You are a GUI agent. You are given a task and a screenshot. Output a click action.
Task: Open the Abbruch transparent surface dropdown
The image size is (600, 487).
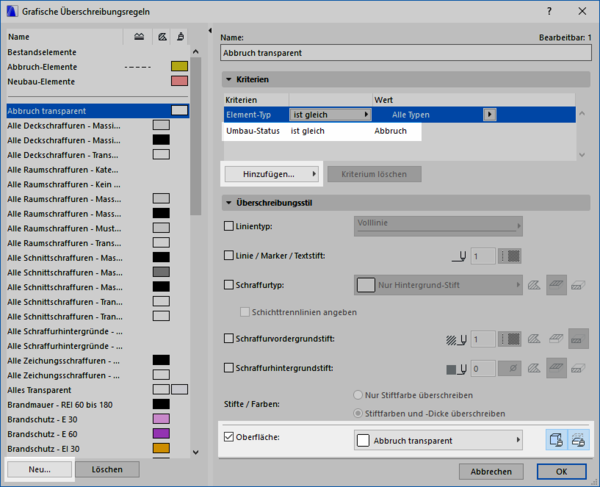[438, 440]
